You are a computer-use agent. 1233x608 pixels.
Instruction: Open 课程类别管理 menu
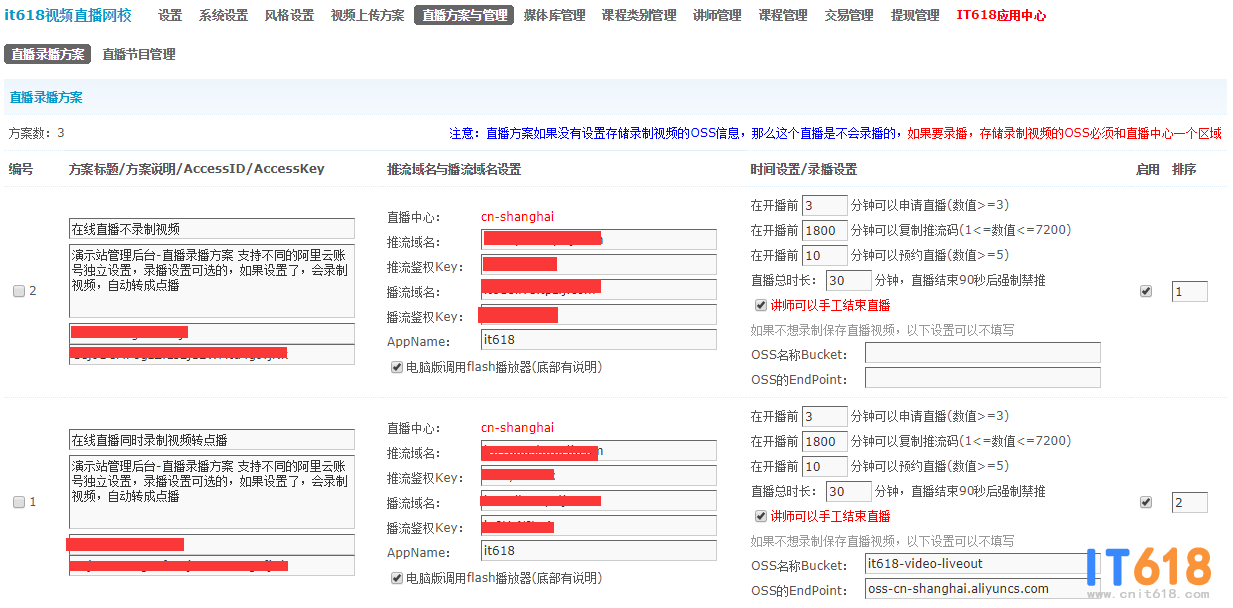pos(638,16)
